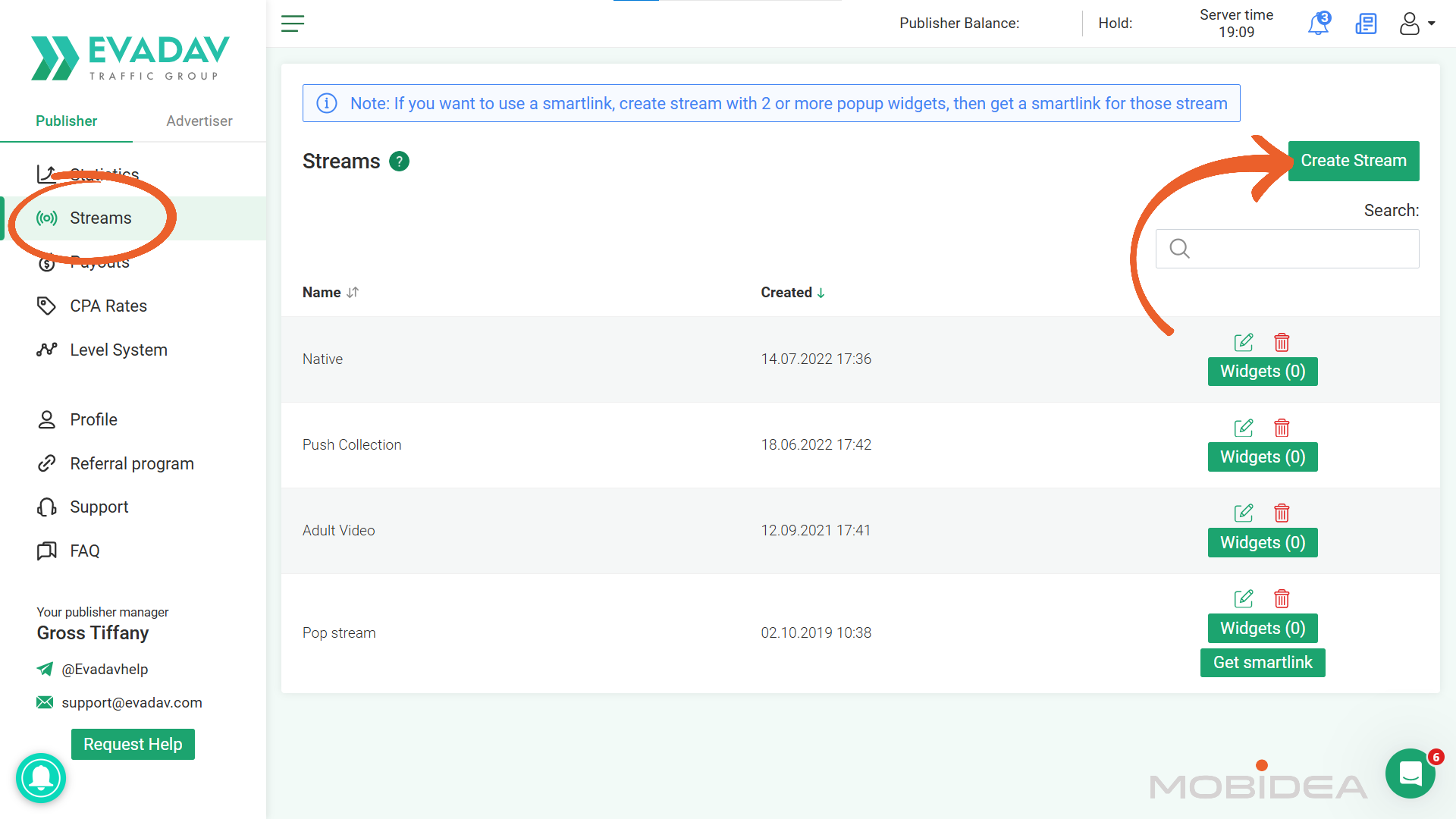Delete the Adult Video stream

[1282, 513]
